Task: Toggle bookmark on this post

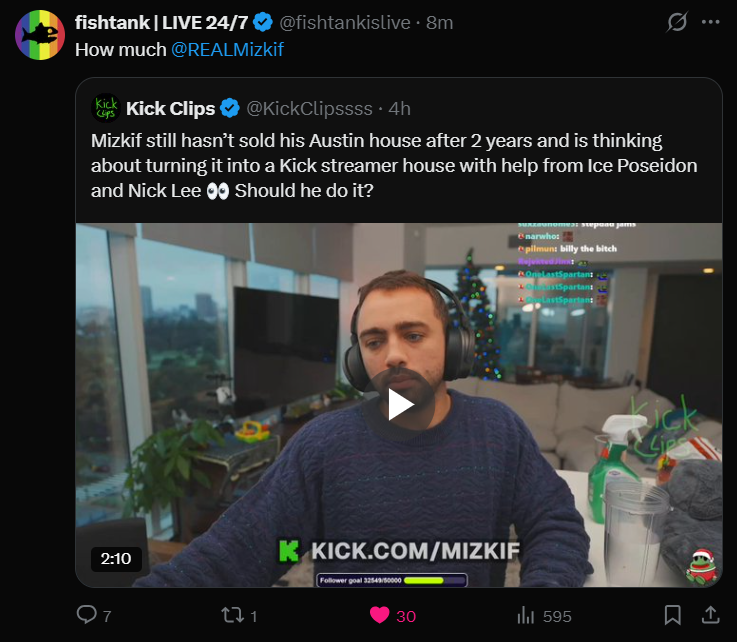Action: [x=673, y=615]
